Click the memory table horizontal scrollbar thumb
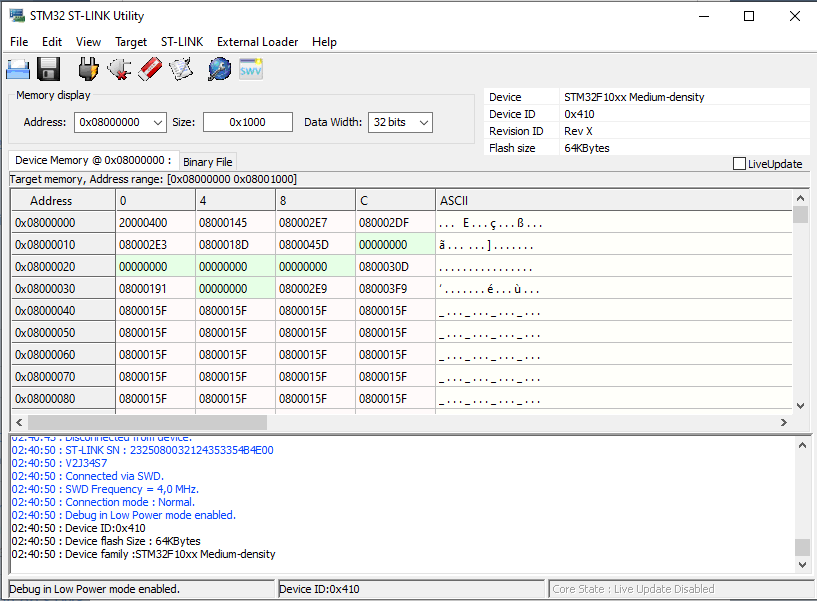The width and height of the screenshot is (817, 601). [x=147, y=422]
